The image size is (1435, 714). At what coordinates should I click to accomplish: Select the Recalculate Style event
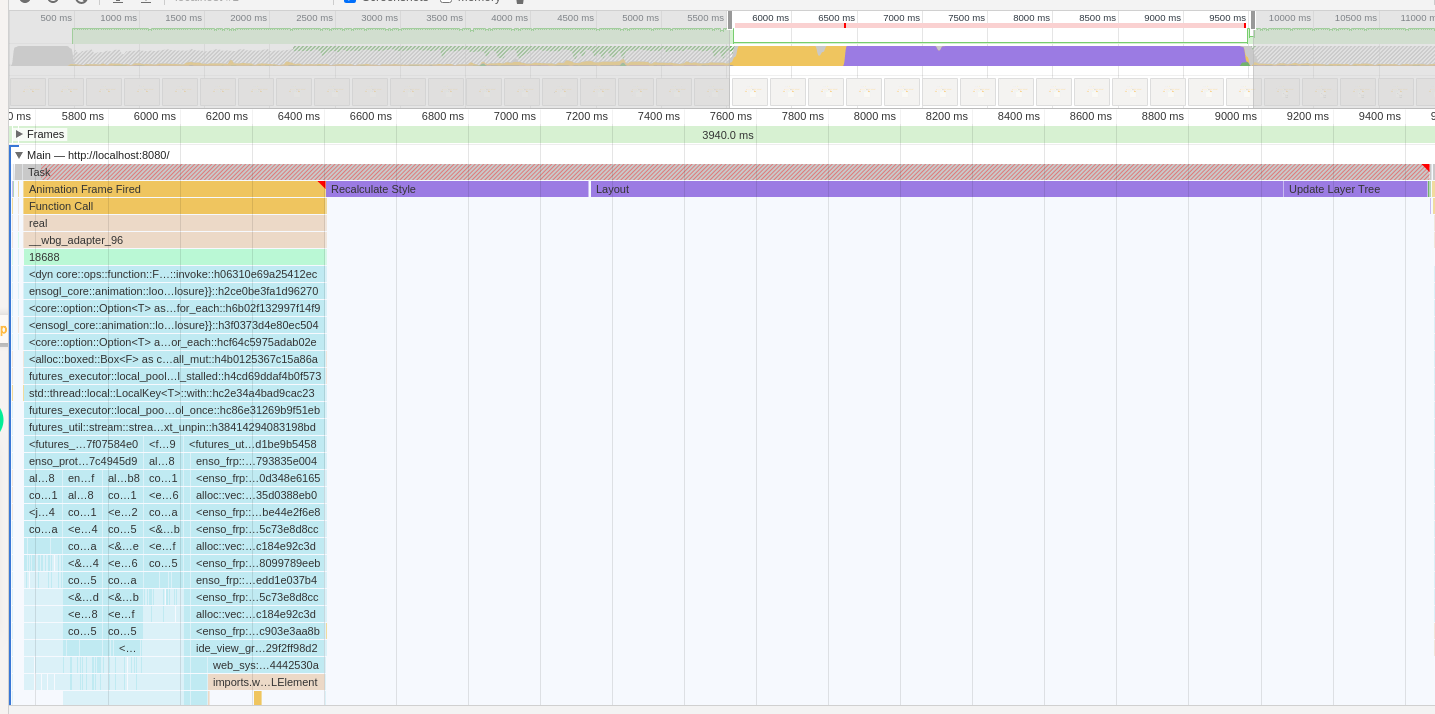click(457, 189)
